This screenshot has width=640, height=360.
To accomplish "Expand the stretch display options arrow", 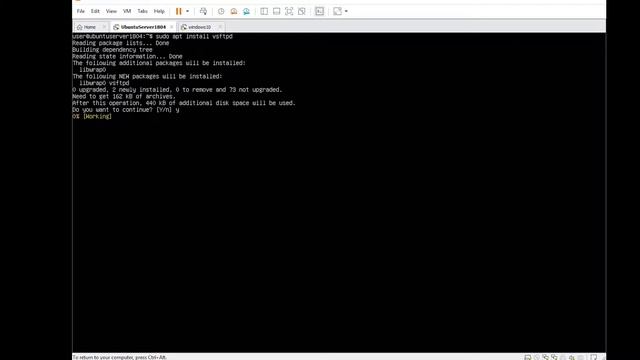I will (346, 11).
